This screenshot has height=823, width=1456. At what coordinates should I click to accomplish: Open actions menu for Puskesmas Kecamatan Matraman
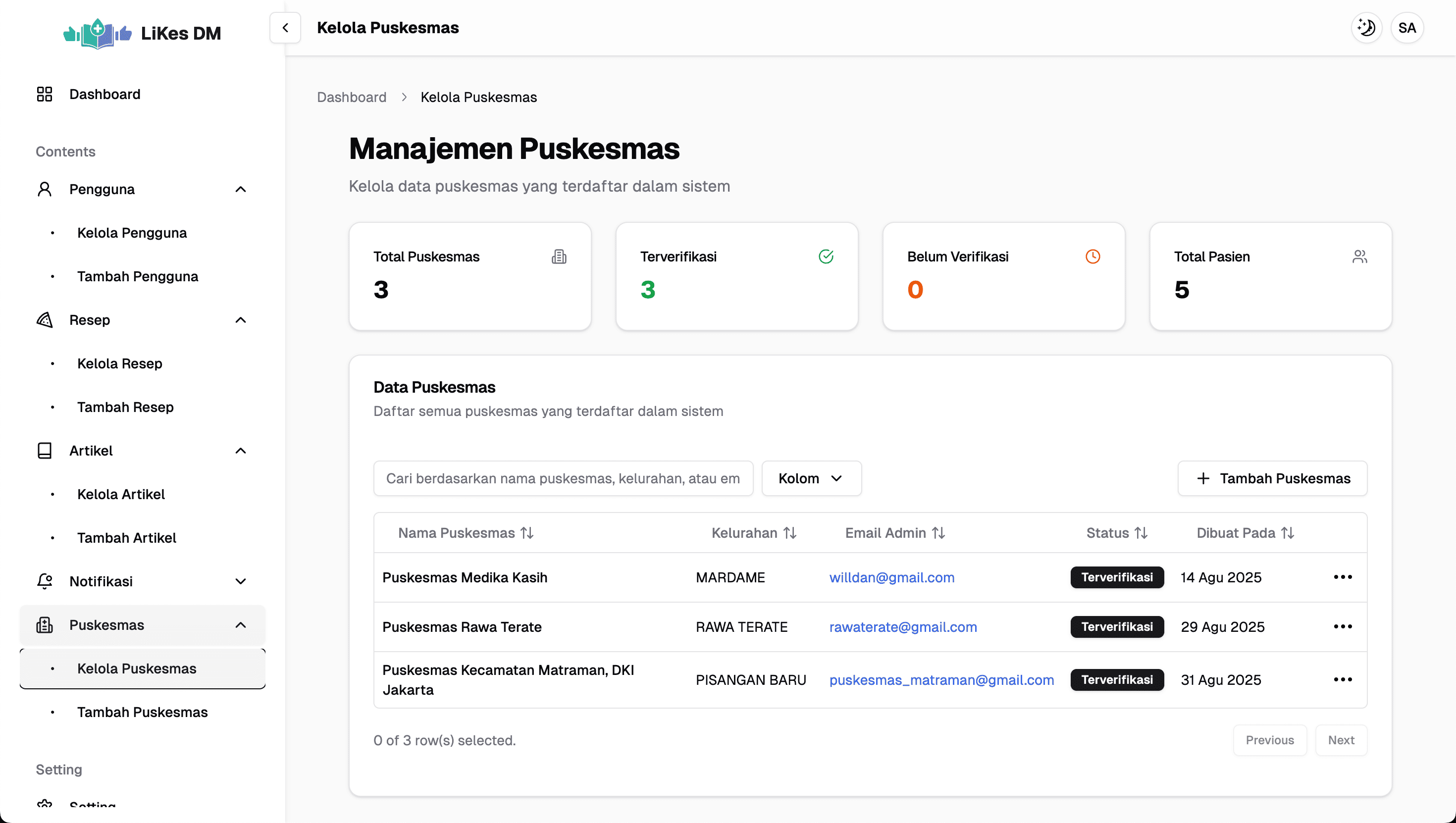coord(1343,679)
